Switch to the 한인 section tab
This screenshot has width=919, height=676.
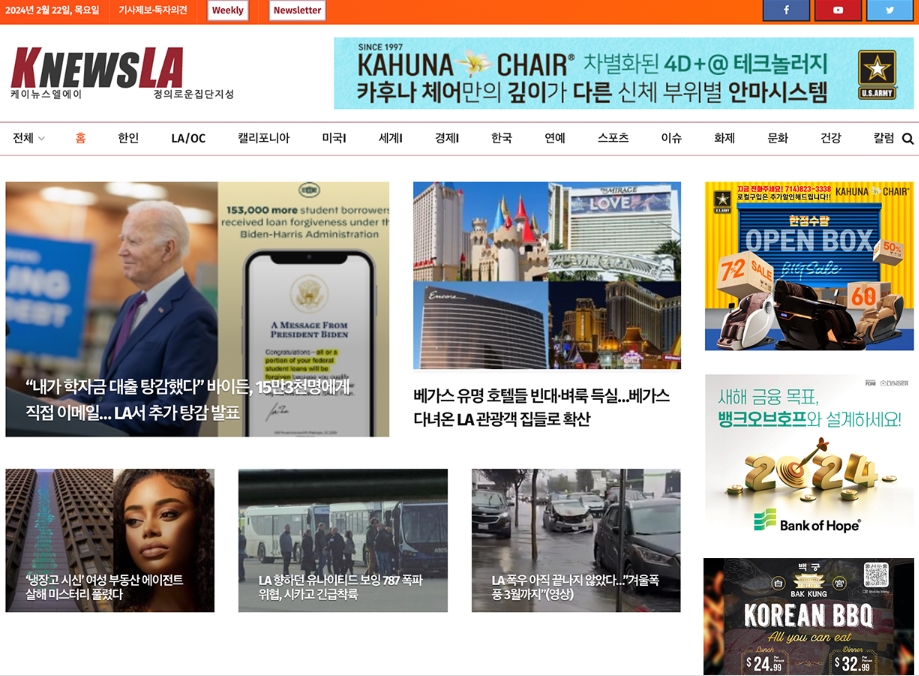pyautogui.click(x=127, y=139)
